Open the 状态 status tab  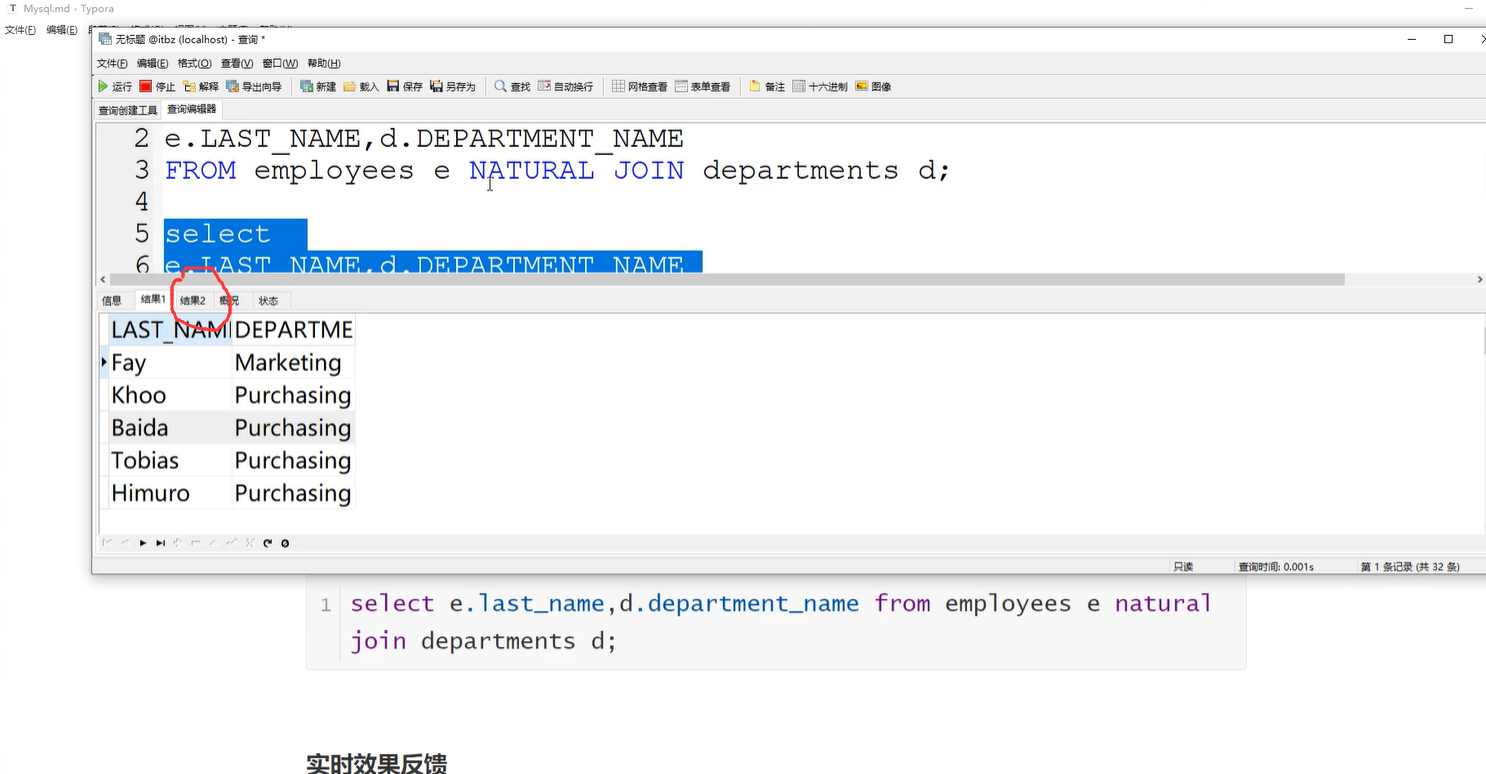tap(269, 301)
